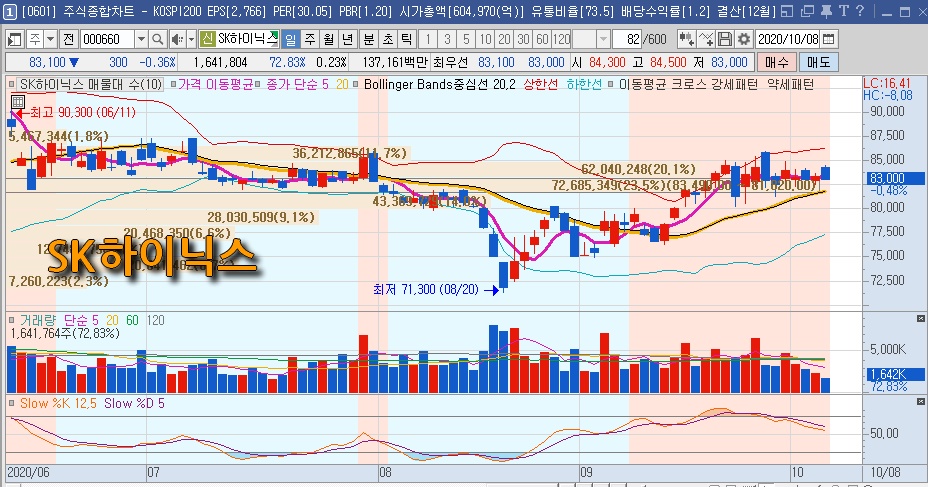Click the add indicator line icon
Viewport: 928px width, 487px height.
(x=706, y=40)
